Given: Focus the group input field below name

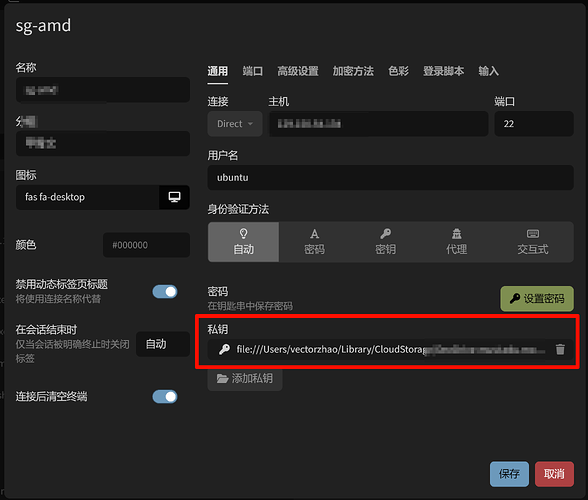Looking at the screenshot, I should point(103,143).
